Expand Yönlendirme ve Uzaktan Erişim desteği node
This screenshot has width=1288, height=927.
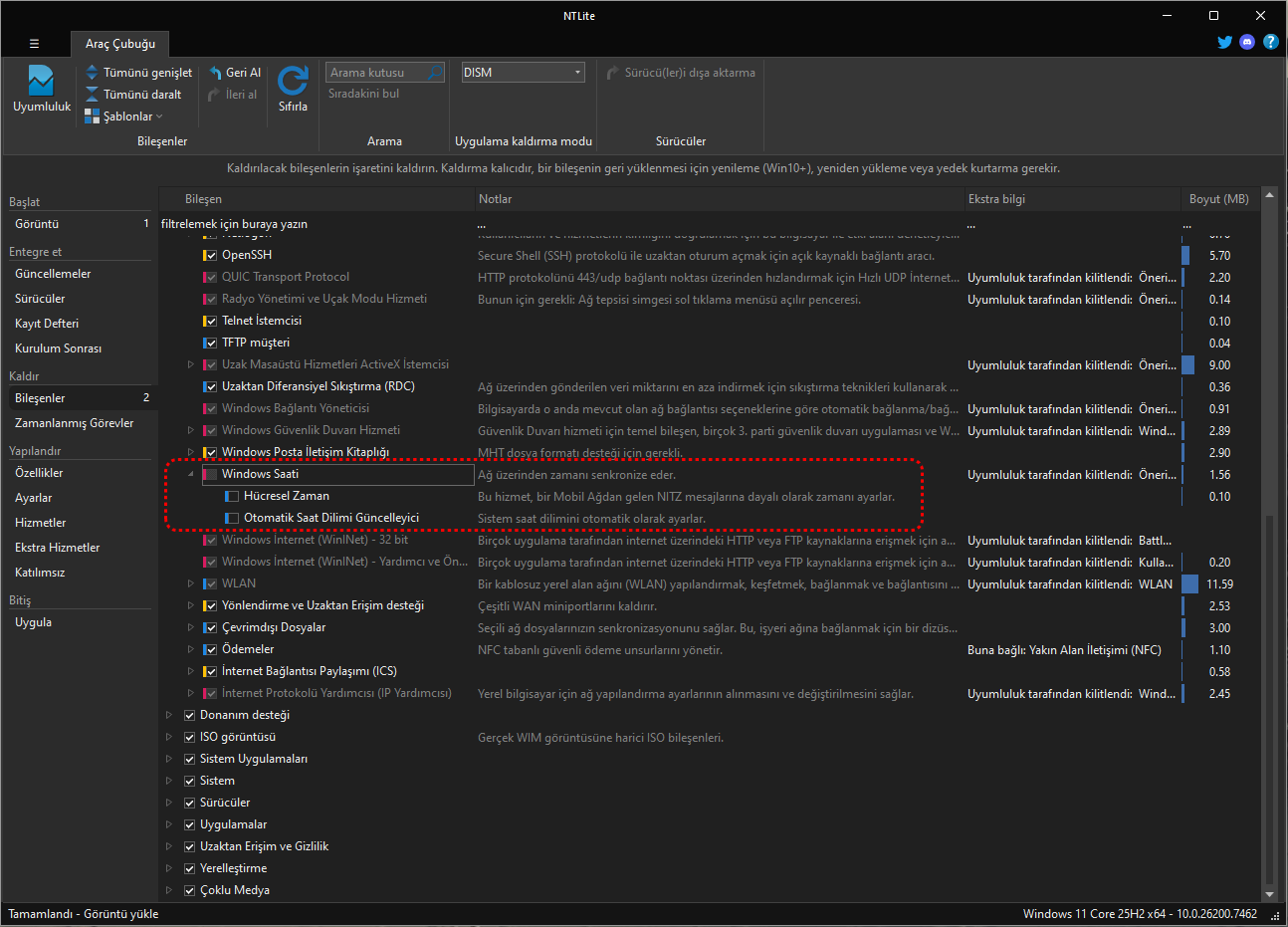click(x=191, y=606)
